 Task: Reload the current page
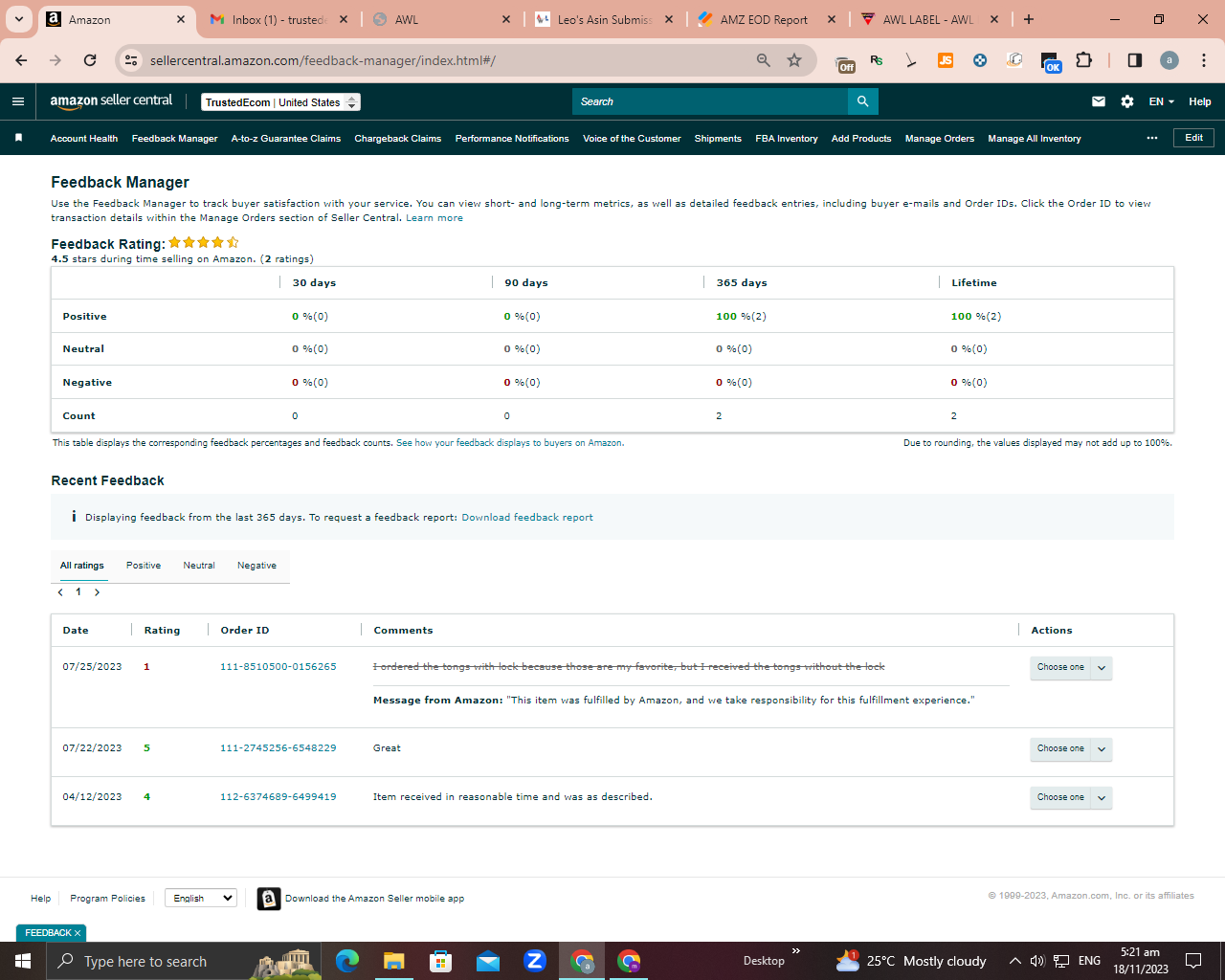pyautogui.click(x=90, y=60)
